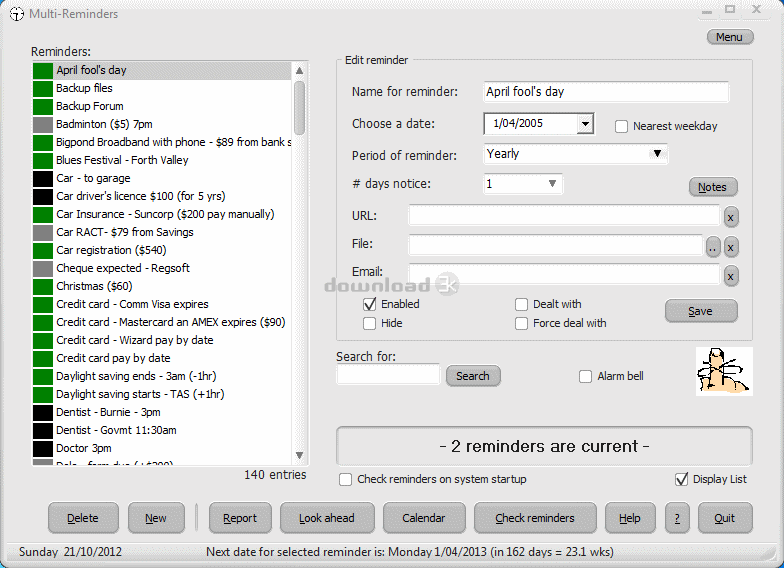Select 'Car registration ($540)' reminder

coord(162,250)
